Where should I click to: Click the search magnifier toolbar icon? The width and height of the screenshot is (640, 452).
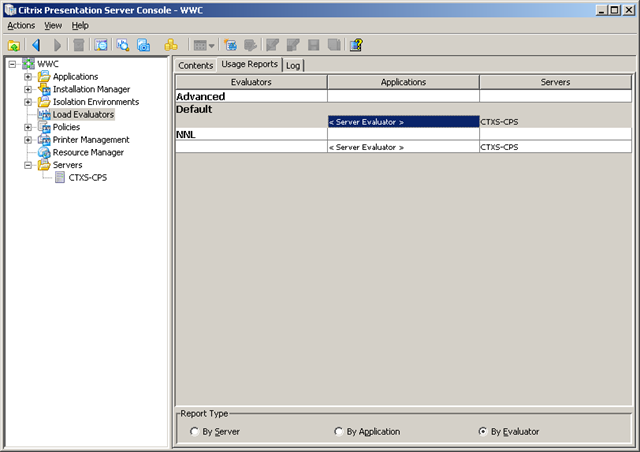tap(123, 45)
